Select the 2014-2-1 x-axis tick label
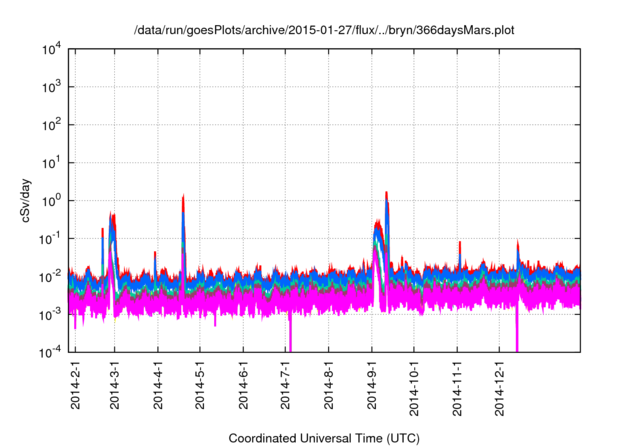The height and width of the screenshot is (448, 640). coord(73,386)
